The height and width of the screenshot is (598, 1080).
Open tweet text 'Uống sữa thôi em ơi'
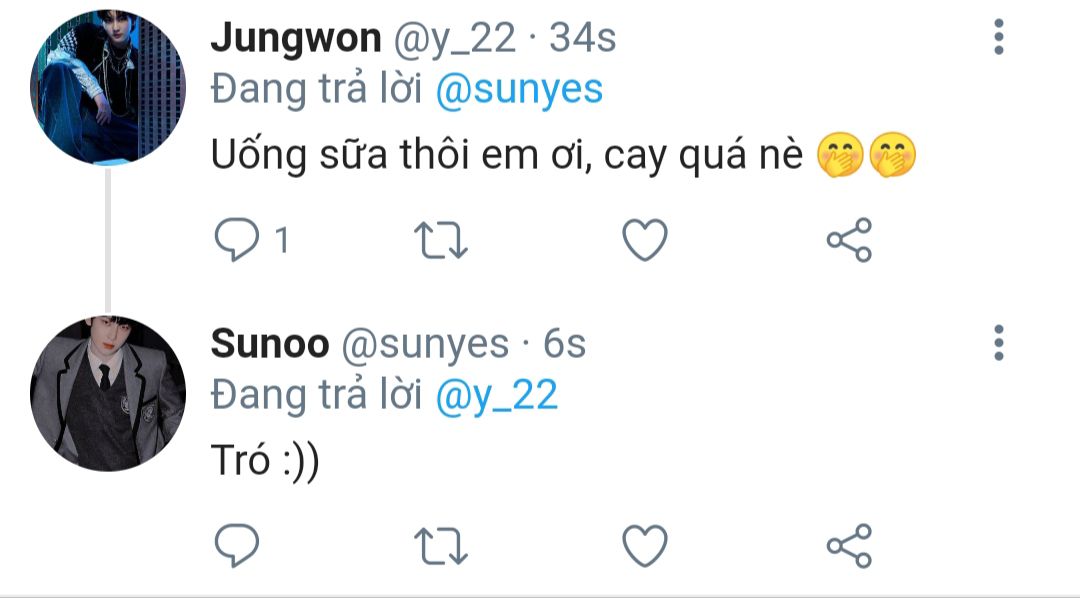tap(401, 155)
